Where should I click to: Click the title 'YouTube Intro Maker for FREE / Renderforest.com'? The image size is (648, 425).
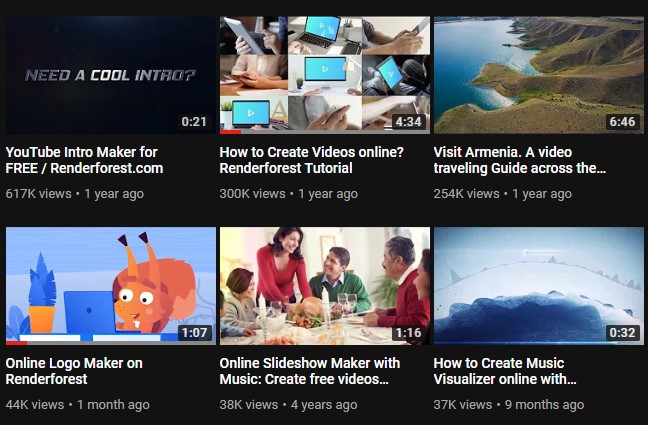tap(84, 160)
